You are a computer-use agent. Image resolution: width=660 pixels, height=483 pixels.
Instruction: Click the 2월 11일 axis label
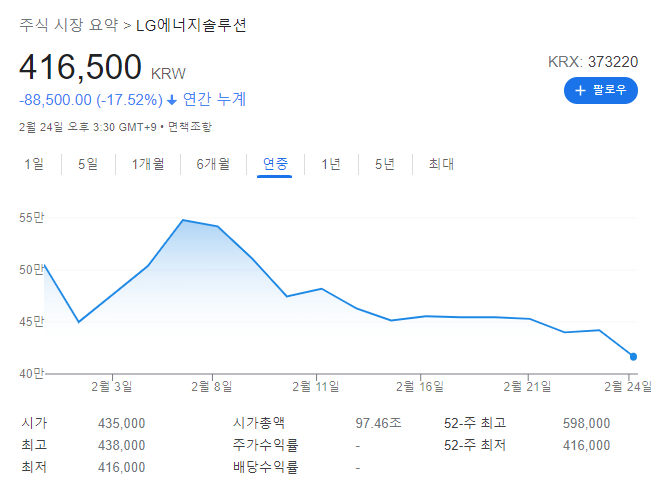click(x=316, y=386)
